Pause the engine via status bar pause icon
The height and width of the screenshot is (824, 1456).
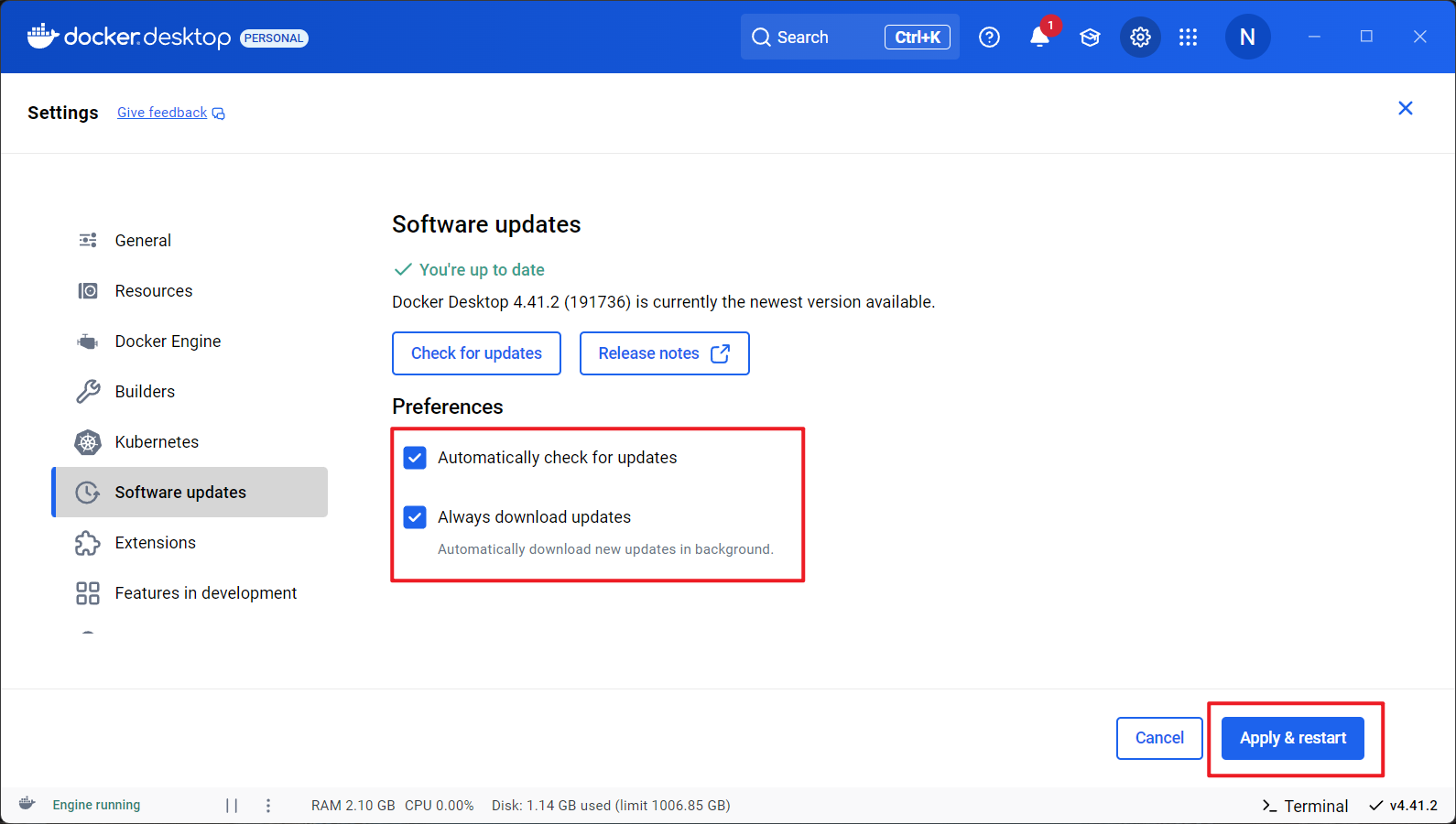[232, 806]
